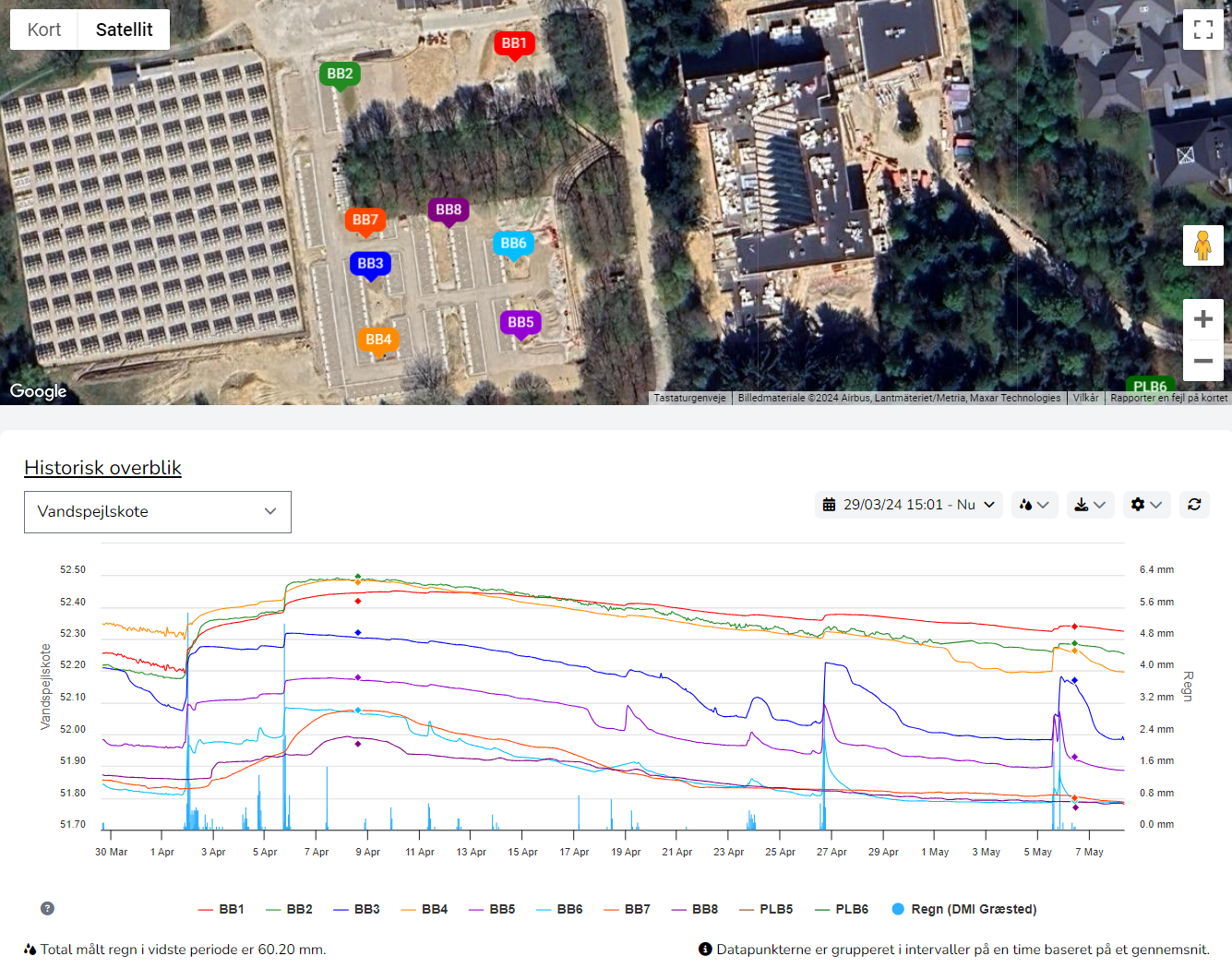Expand the chart settings gear dropdown
The width and height of the screenshot is (1232, 968).
[x=1147, y=505]
